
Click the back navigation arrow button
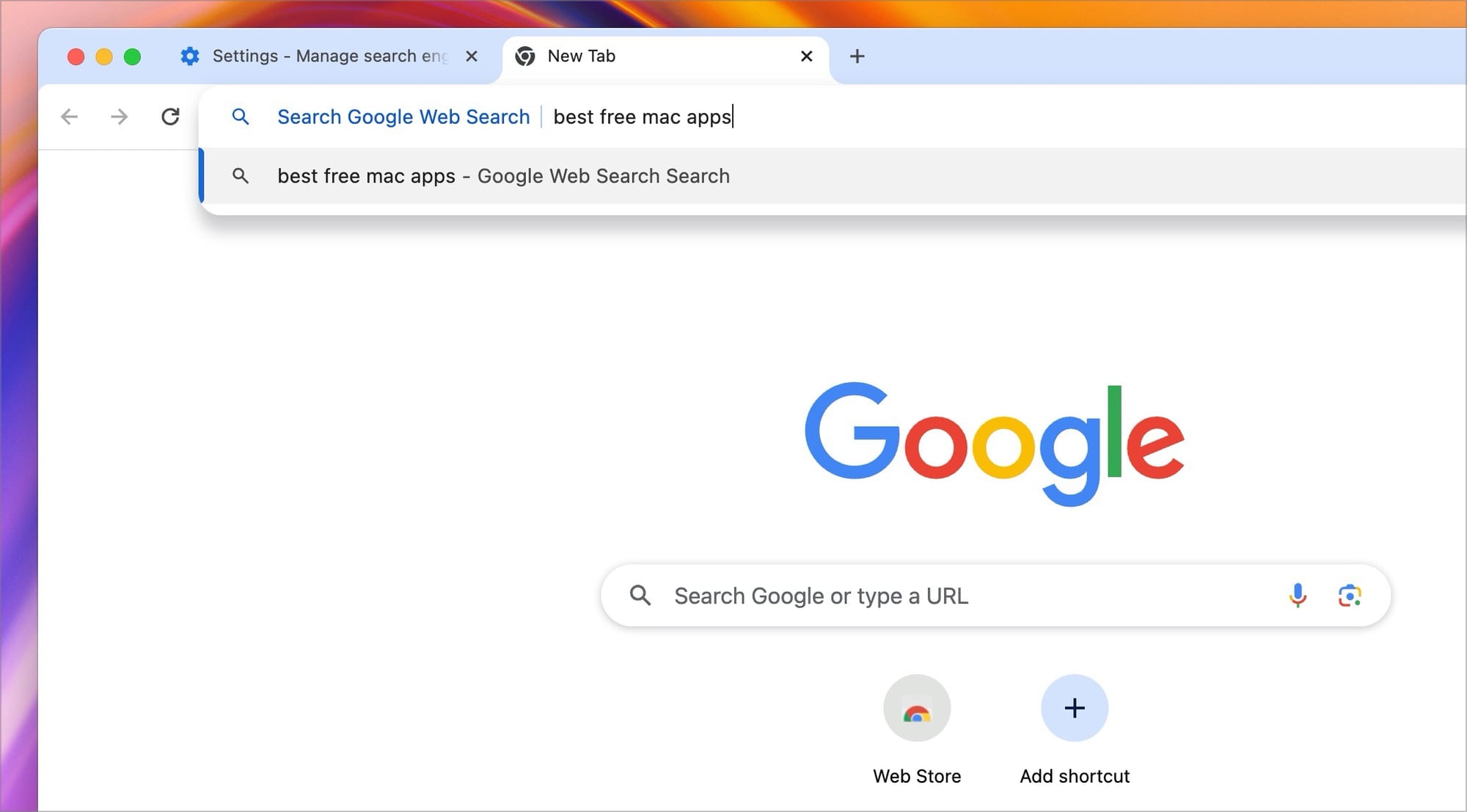[x=69, y=117]
